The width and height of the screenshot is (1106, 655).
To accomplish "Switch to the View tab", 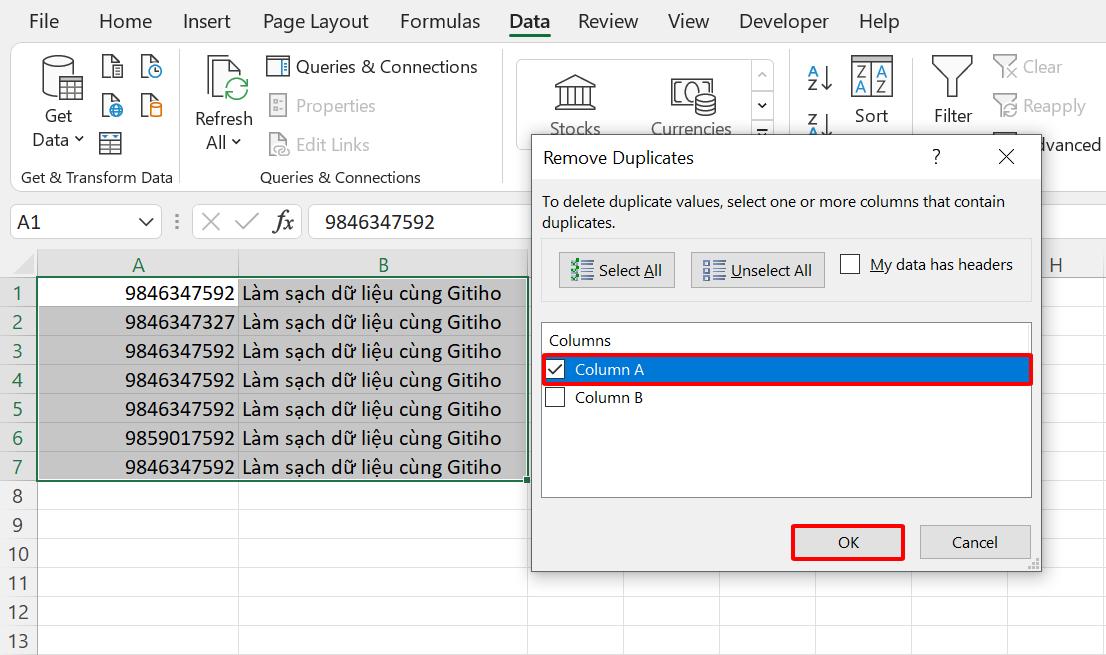I will tap(688, 21).
